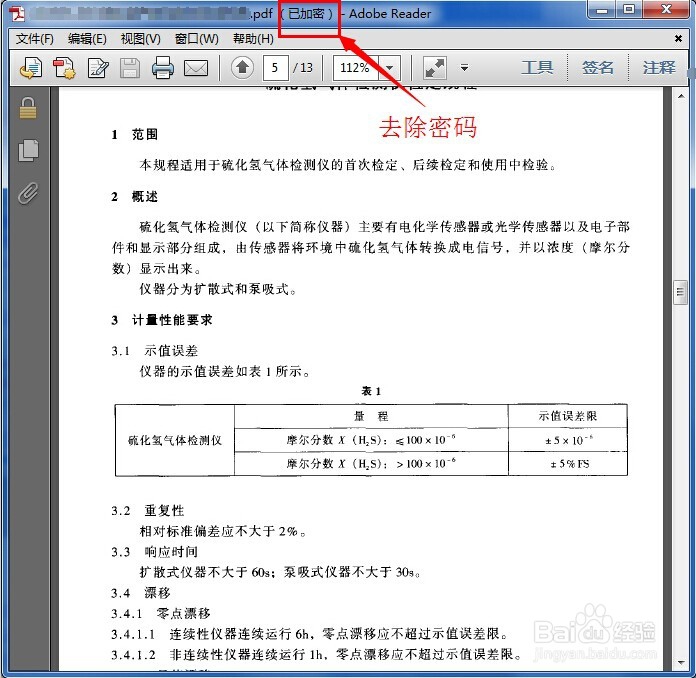Click the page number field showing 5
Image resolution: width=696 pixels, height=678 pixels.
coord(275,68)
